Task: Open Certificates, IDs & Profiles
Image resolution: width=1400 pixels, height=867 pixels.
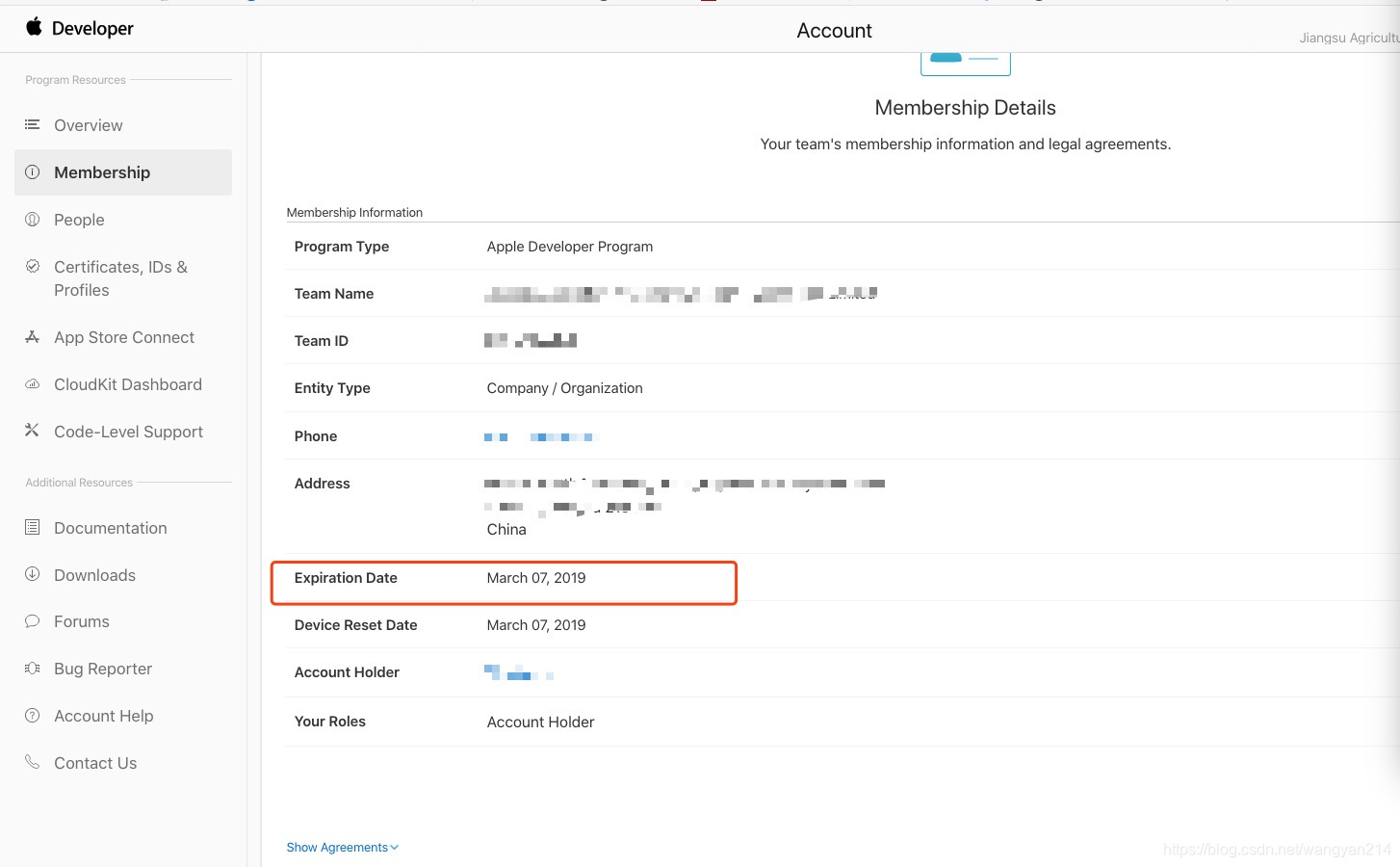Action: [120, 278]
